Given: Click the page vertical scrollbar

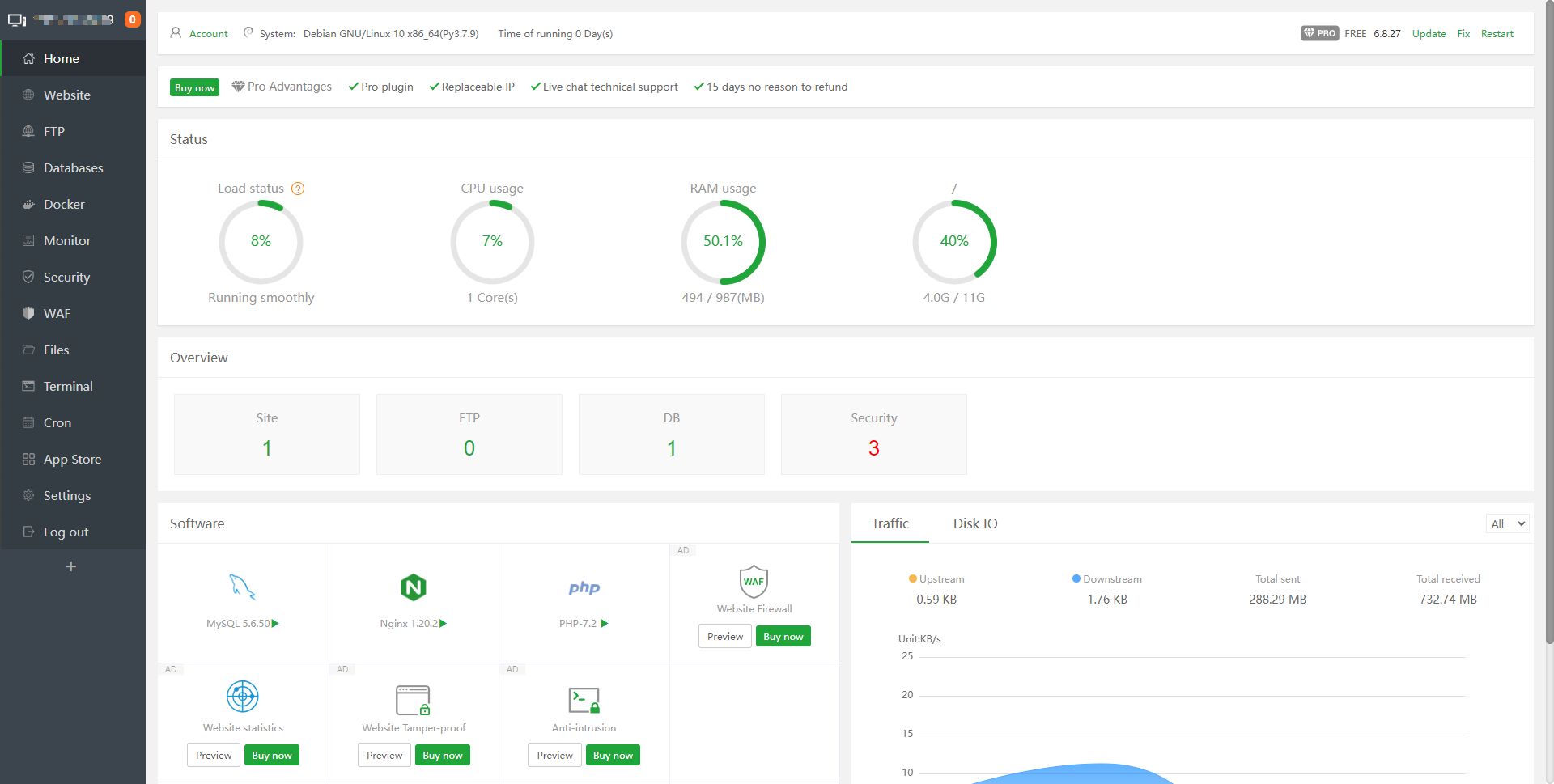Looking at the screenshot, I should 1548,324.
